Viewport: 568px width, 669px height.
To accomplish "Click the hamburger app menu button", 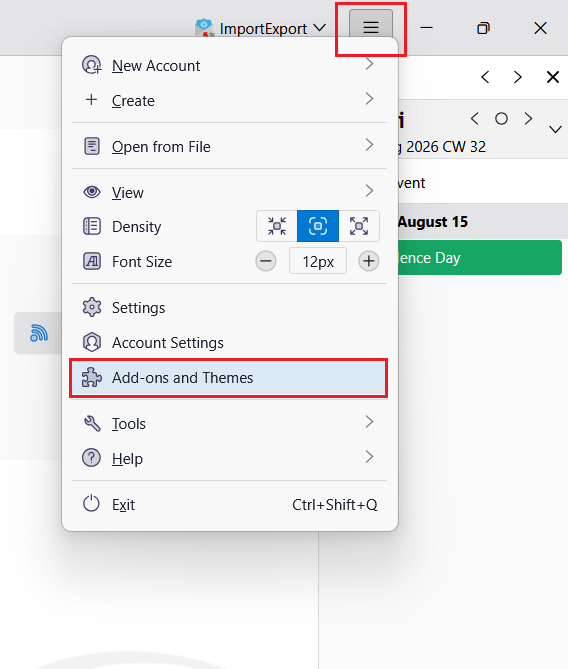I will coord(370,26).
